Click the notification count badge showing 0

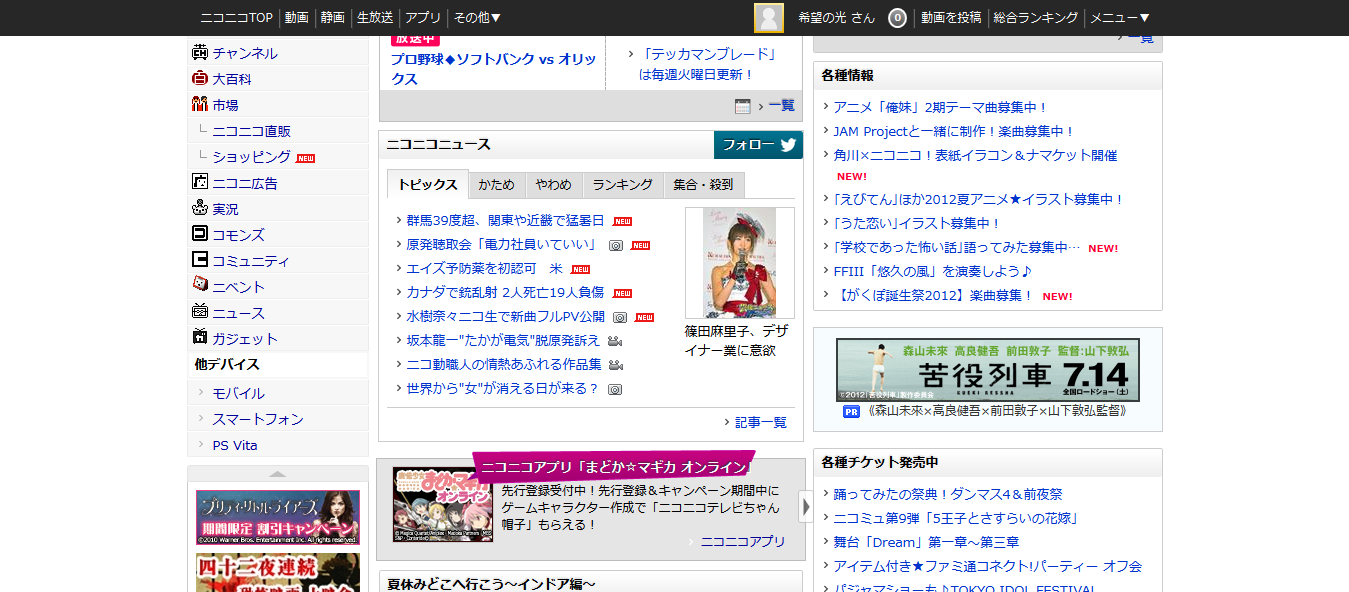point(898,18)
